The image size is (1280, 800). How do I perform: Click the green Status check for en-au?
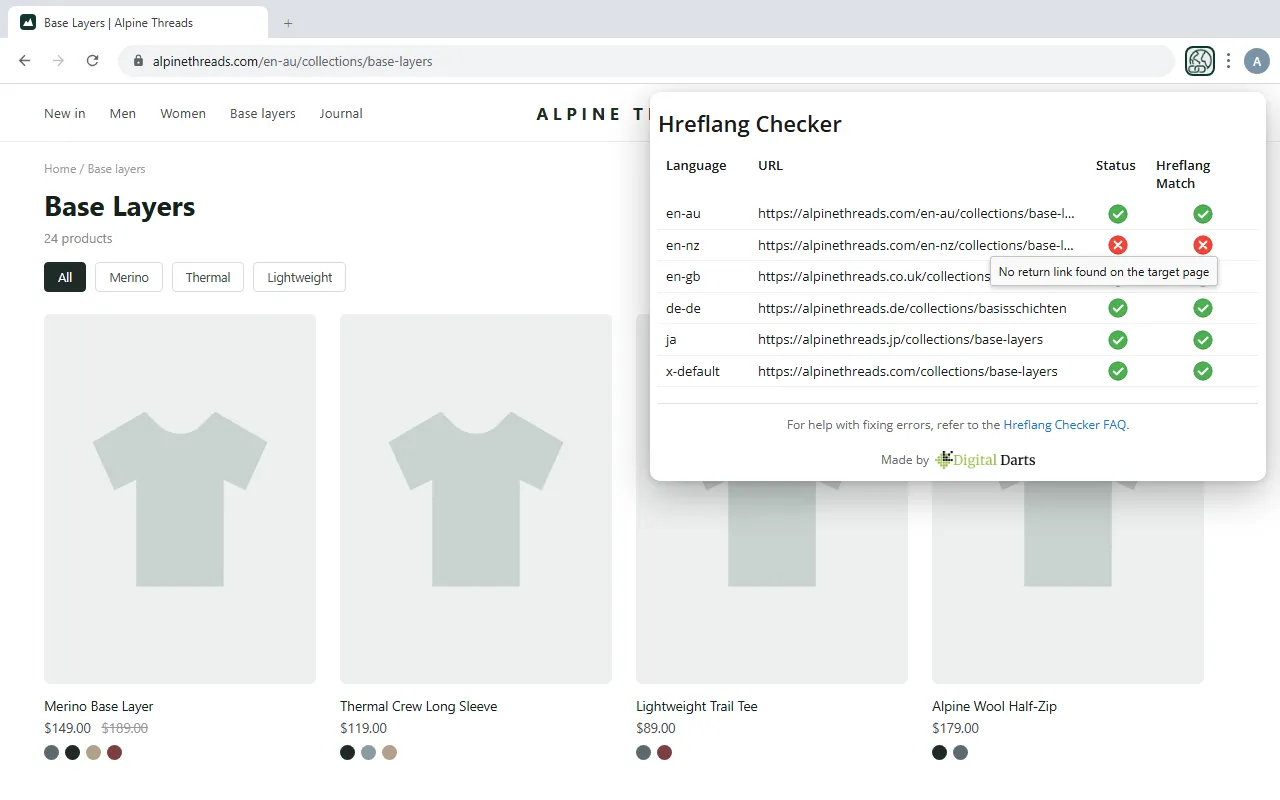click(1118, 213)
